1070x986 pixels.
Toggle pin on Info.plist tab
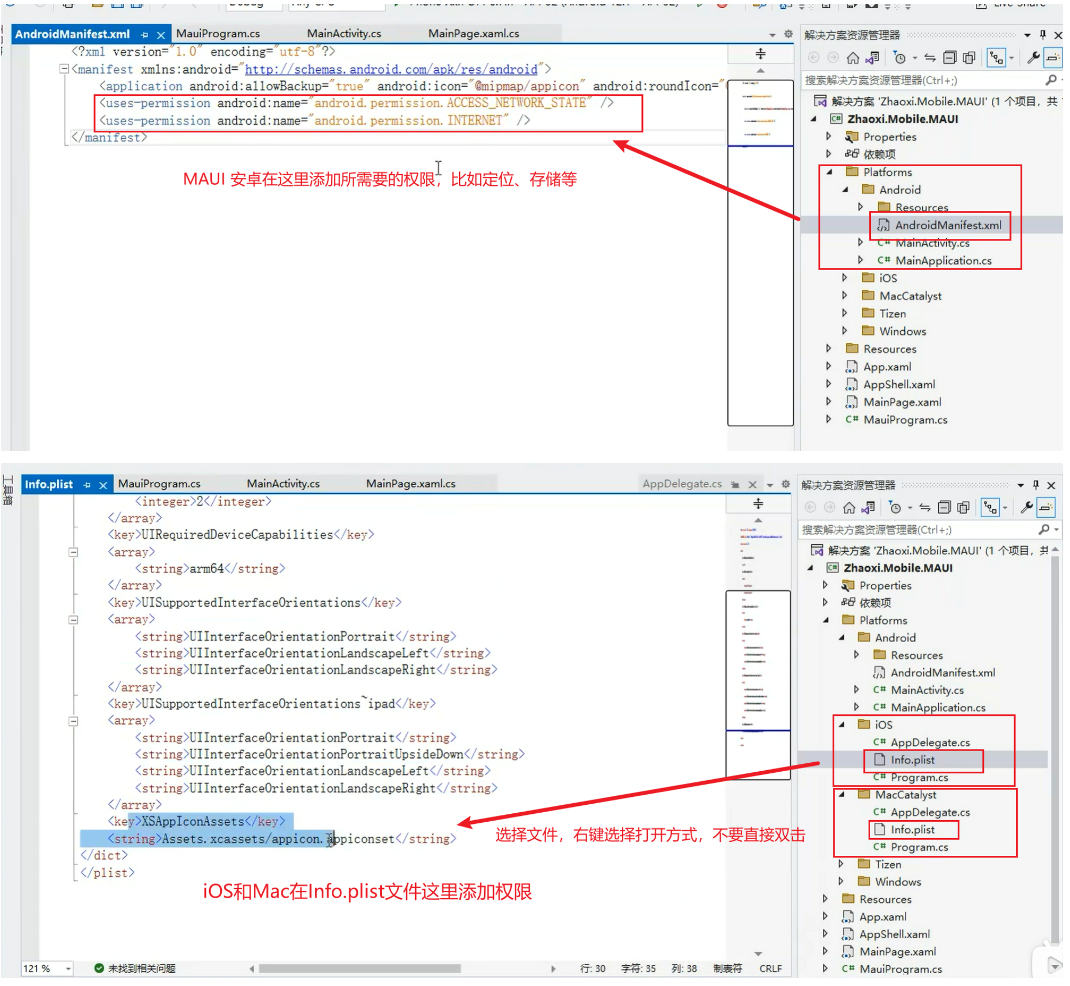coord(87,485)
